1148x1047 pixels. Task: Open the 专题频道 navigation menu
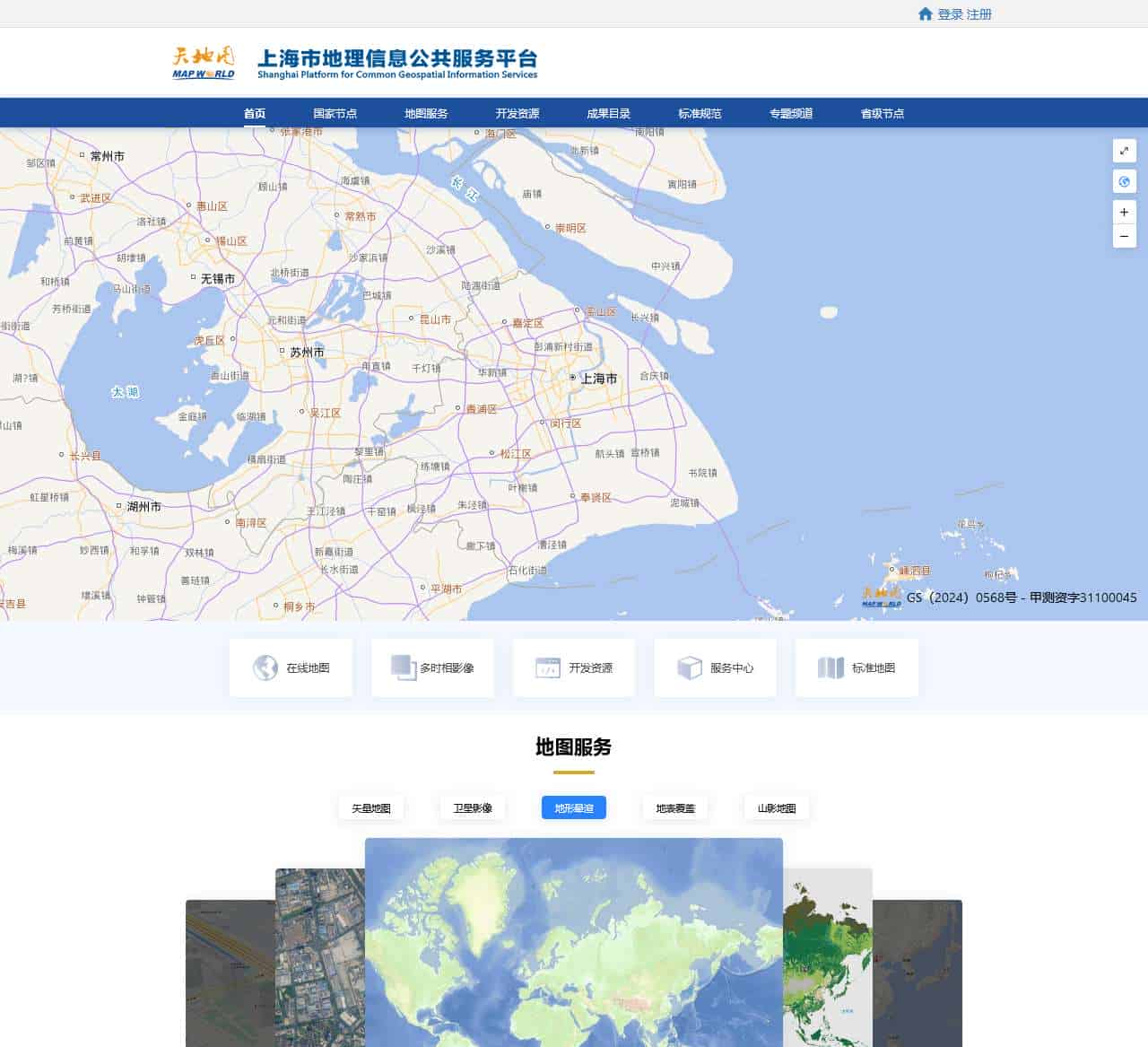791,113
